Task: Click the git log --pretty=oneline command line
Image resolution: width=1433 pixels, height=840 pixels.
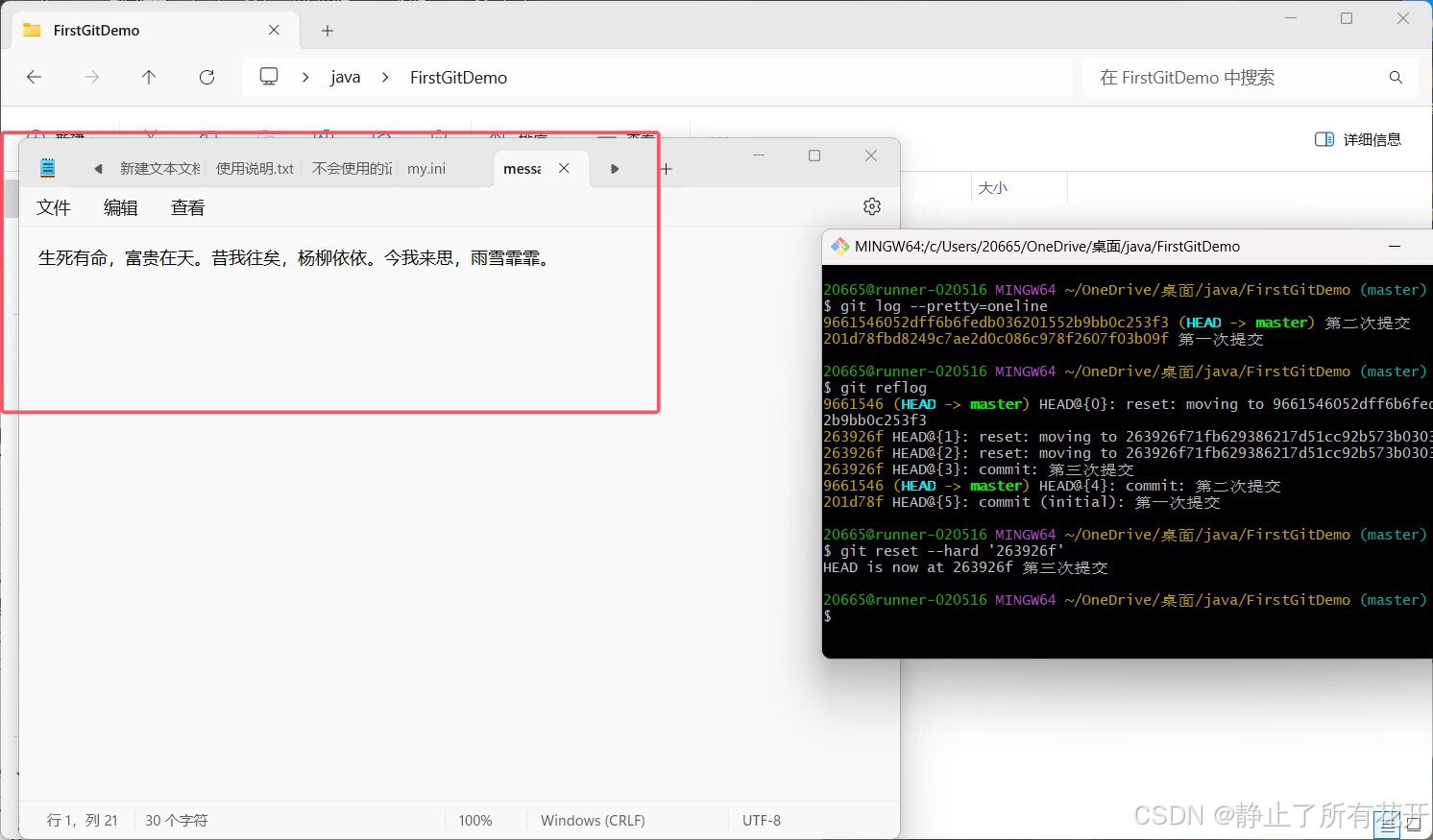Action: click(x=935, y=306)
